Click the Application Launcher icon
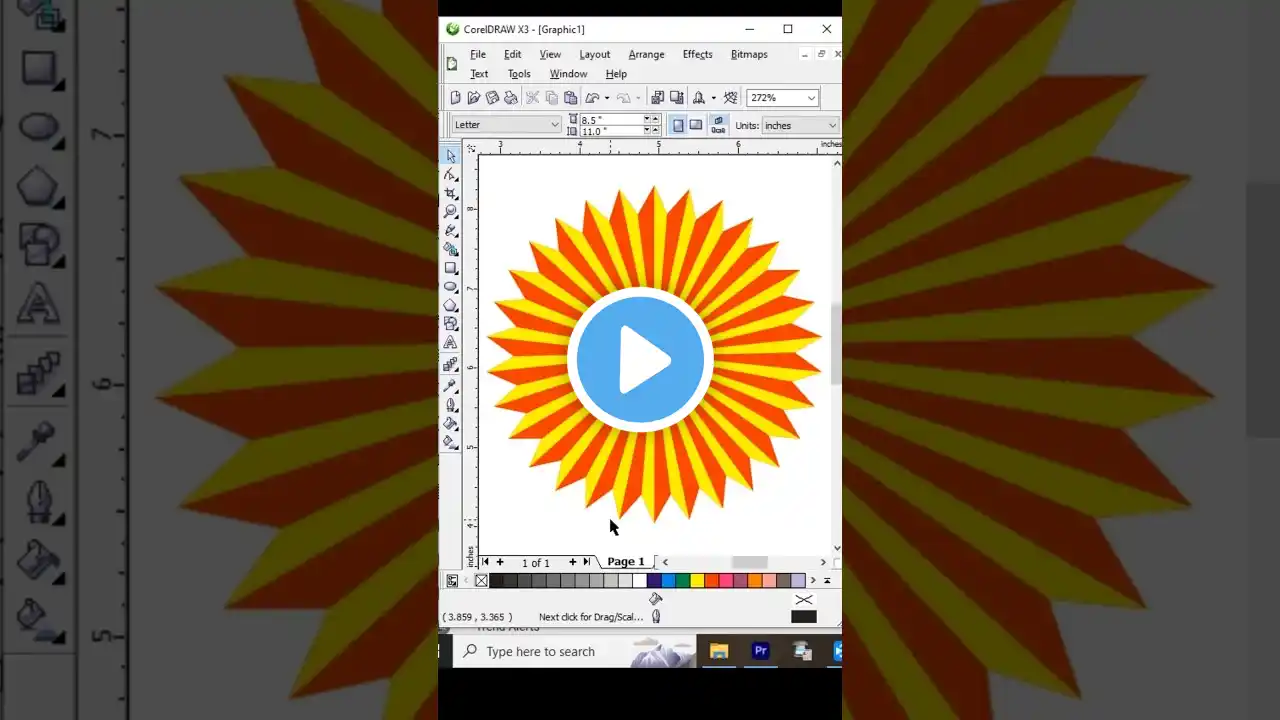1280x720 pixels. click(699, 97)
